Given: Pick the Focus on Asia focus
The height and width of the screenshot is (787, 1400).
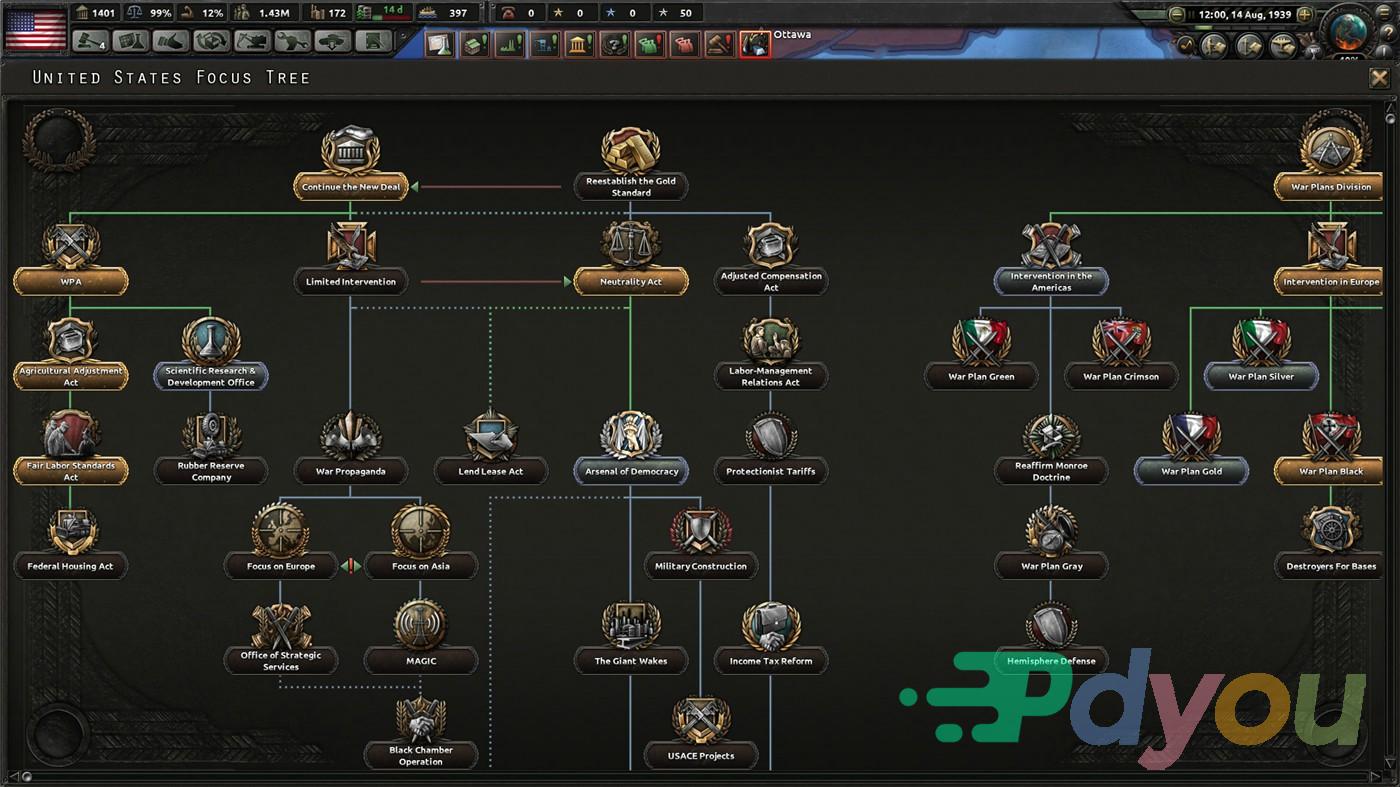Looking at the screenshot, I should click(420, 543).
